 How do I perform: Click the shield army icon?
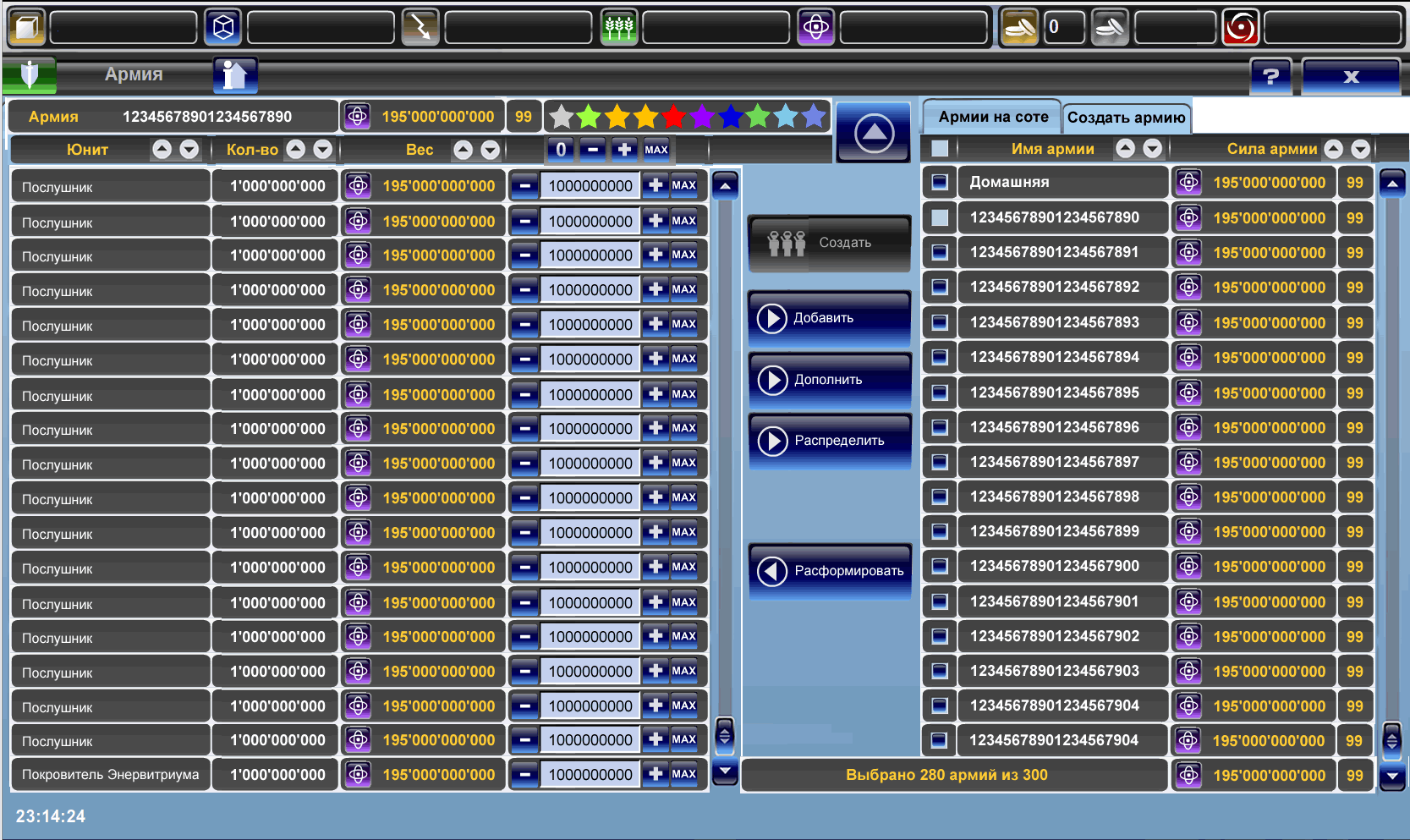pos(30,75)
